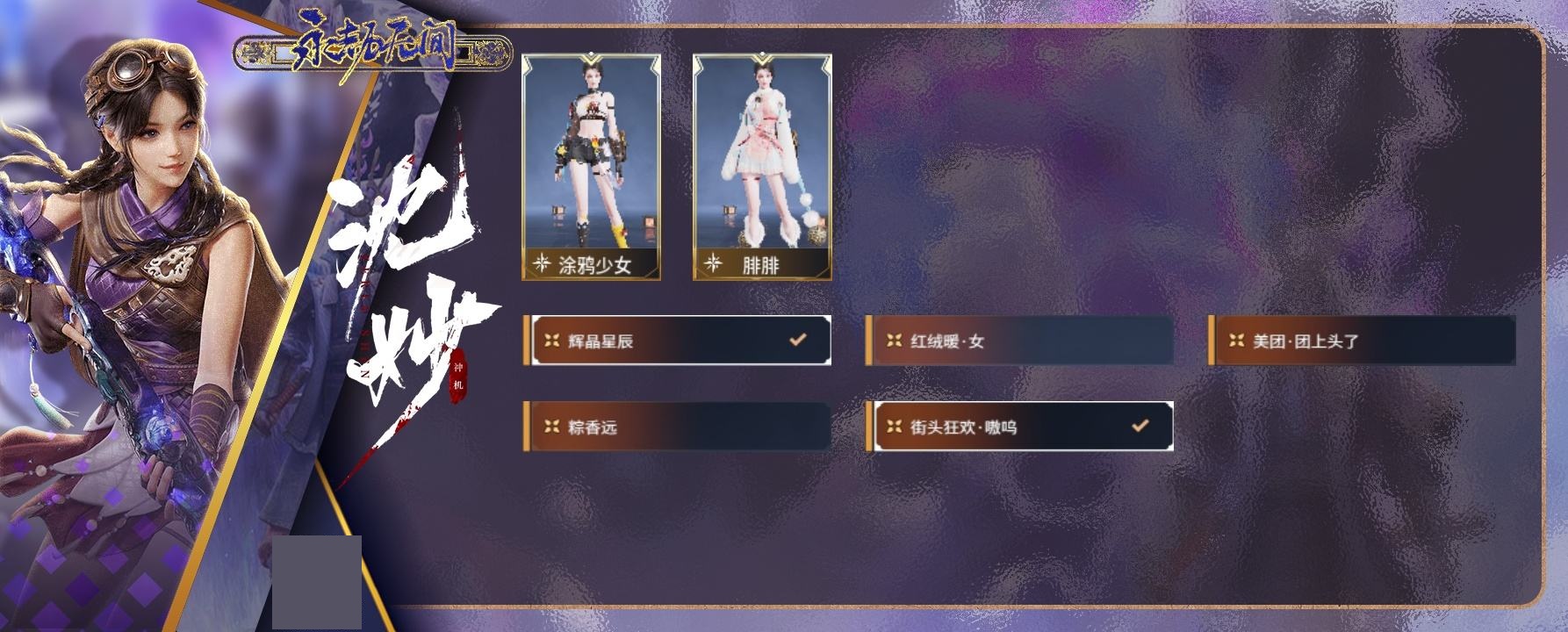This screenshot has width=1568, height=632.
Task: Uncheck the checkmark on 辉晶星辰
Action: (797, 340)
